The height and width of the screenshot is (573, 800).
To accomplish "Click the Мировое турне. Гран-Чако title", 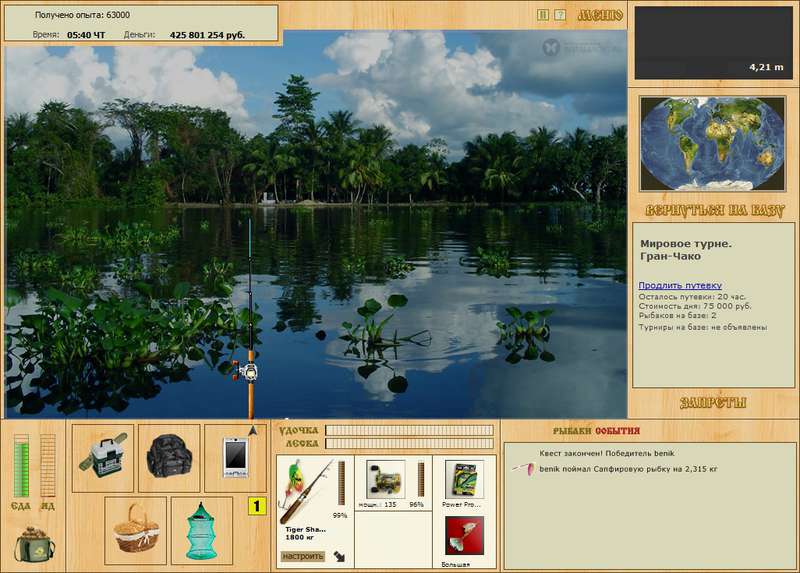I will click(686, 250).
